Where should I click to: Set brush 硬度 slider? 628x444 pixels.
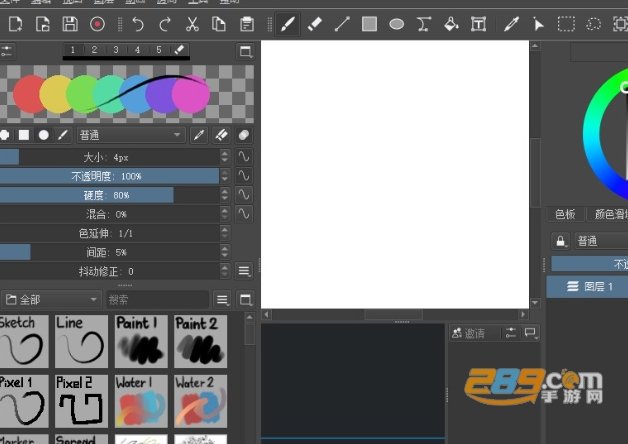click(109, 195)
